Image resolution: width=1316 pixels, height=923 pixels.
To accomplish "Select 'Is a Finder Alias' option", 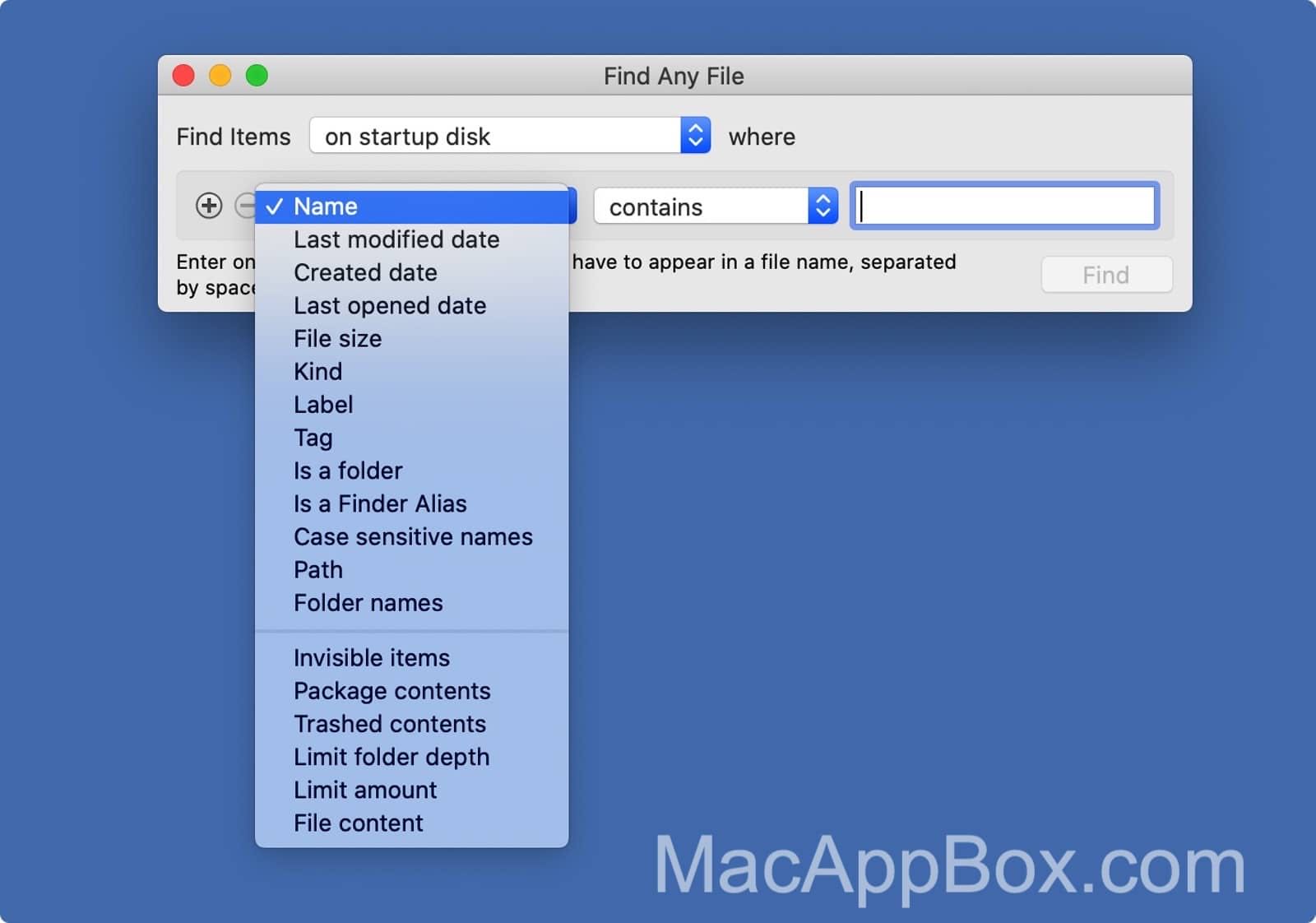I will (x=411, y=503).
